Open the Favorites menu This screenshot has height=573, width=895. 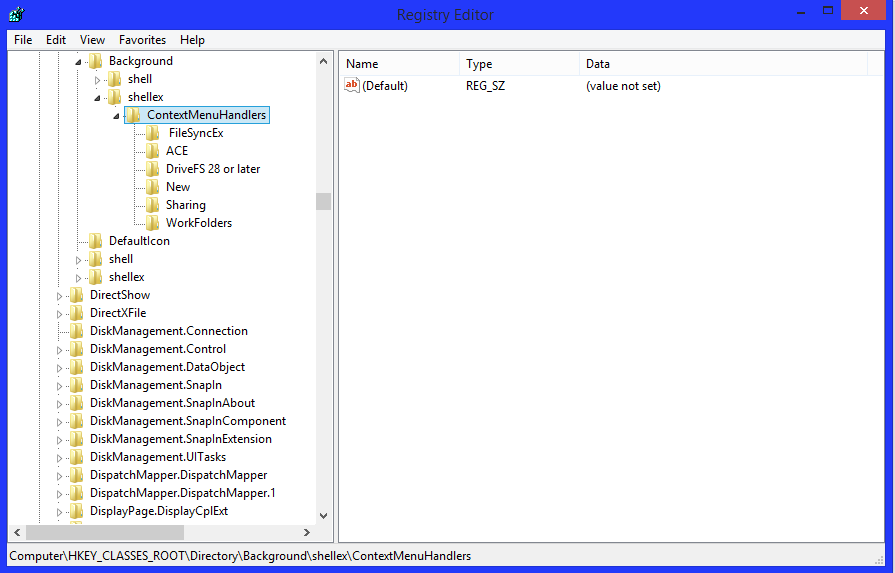[x=142, y=40]
